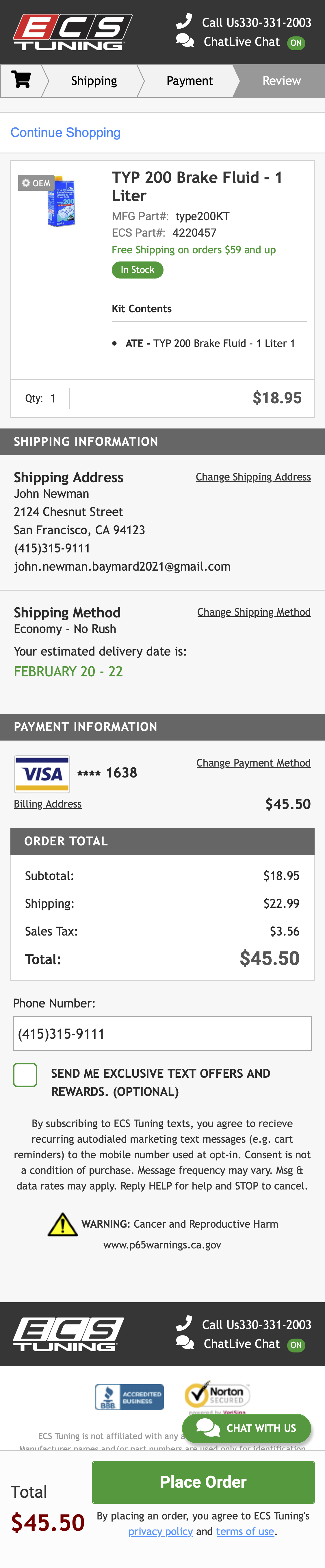This screenshot has width=325, height=1568.
Task: Click Change Shipping Method link
Action: point(254,612)
